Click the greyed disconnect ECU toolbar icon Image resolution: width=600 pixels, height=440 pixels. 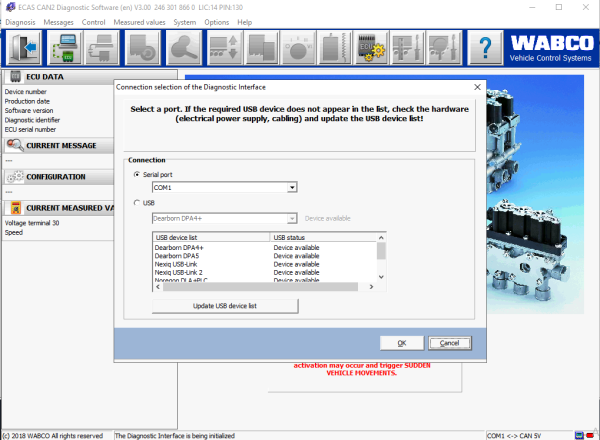tap(101, 48)
